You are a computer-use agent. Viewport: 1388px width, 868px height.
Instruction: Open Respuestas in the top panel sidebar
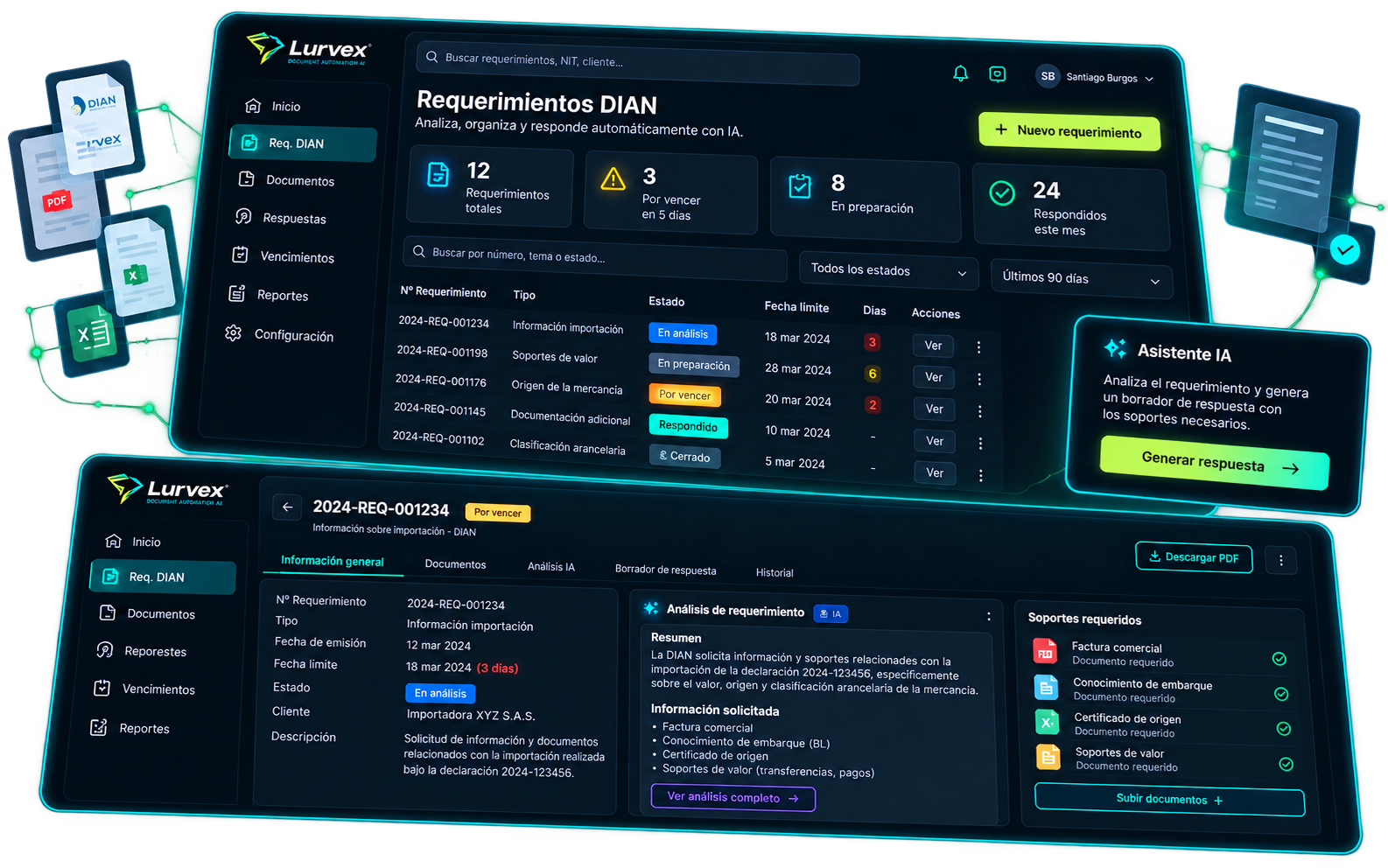[282, 218]
